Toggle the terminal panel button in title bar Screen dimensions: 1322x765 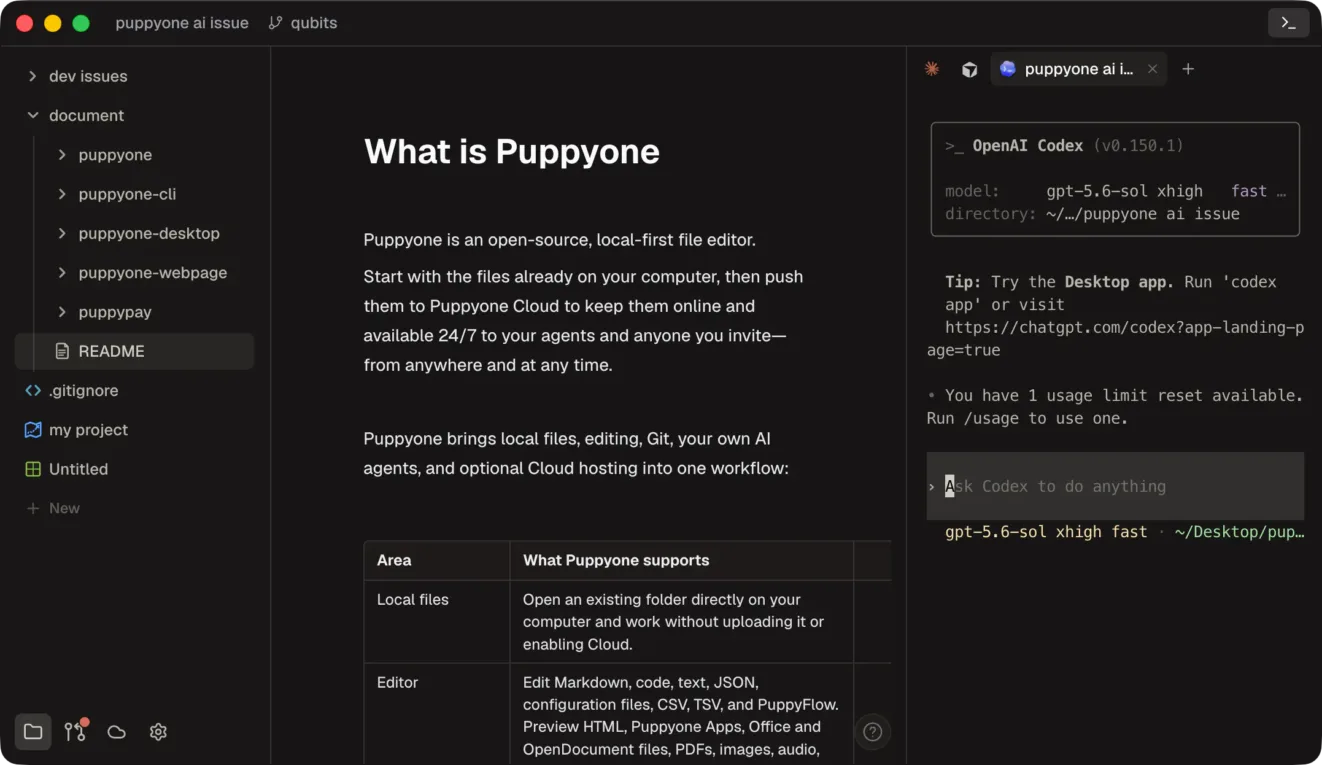click(x=1288, y=23)
